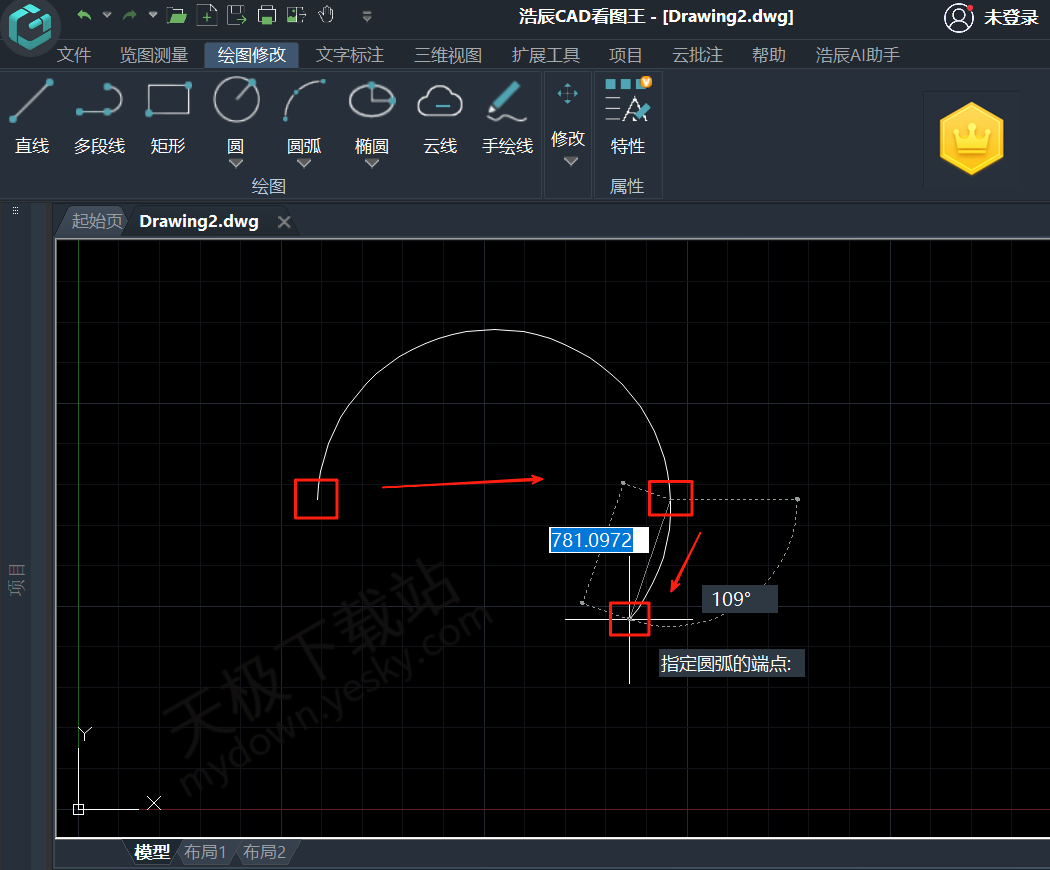Click 未登录 to log in

tap(1010, 17)
